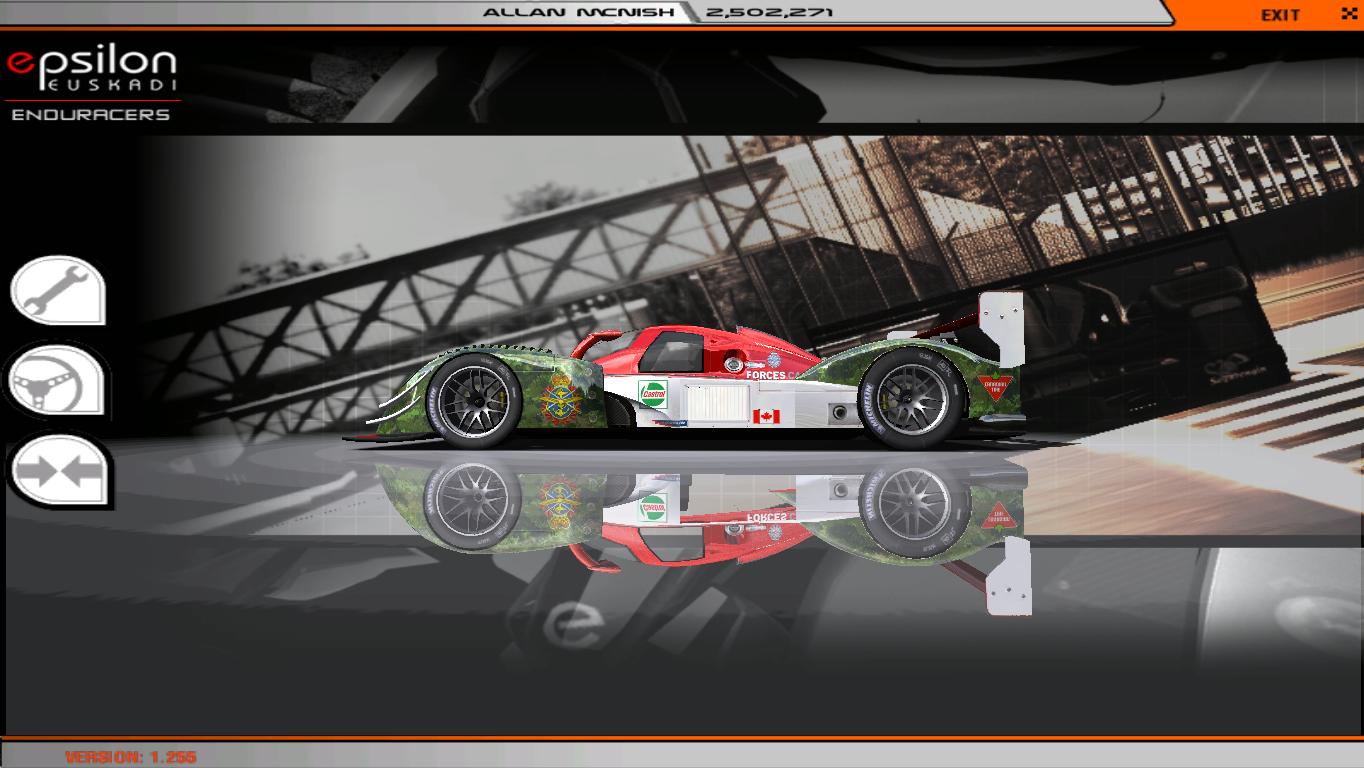The width and height of the screenshot is (1364, 768).
Task: Click the opposing arrows icon
Action: click(58, 469)
